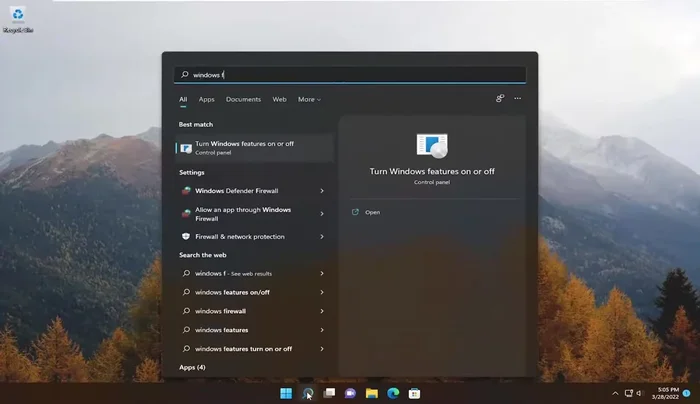
Task: Expand 'Allow an app through Windows Firewall' arrow
Action: 322,214
